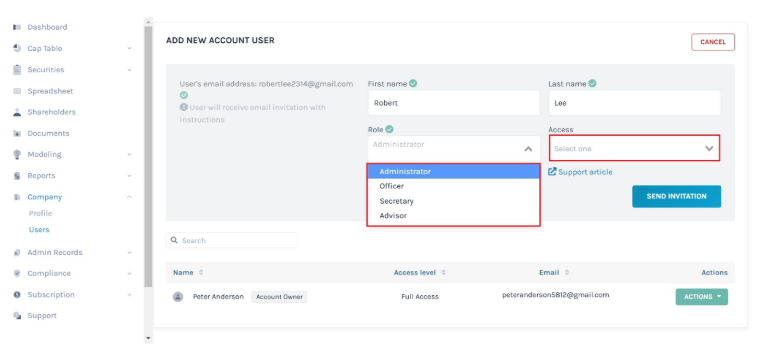Click the sidebar scrollbar down arrow
This screenshot has height=363, width=762.
pyautogui.click(x=148, y=338)
